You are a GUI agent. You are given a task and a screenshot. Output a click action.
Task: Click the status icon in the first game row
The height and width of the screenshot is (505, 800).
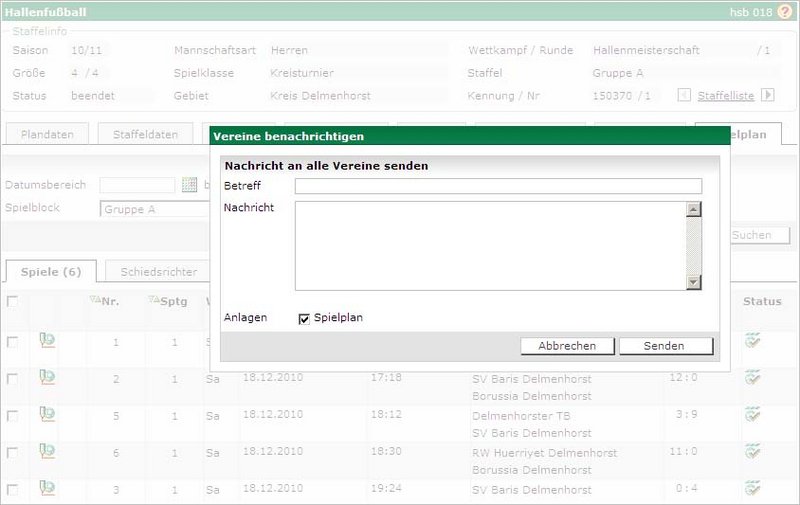coord(753,341)
